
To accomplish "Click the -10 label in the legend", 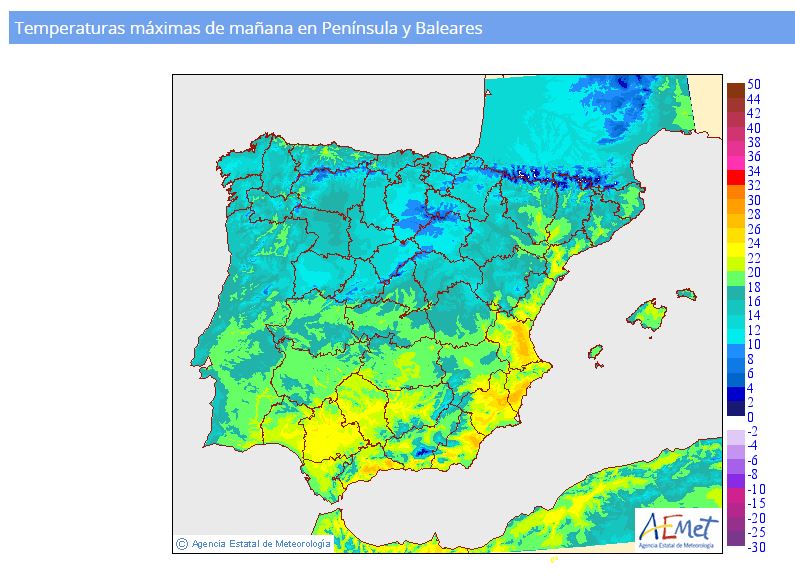I will point(756,488).
